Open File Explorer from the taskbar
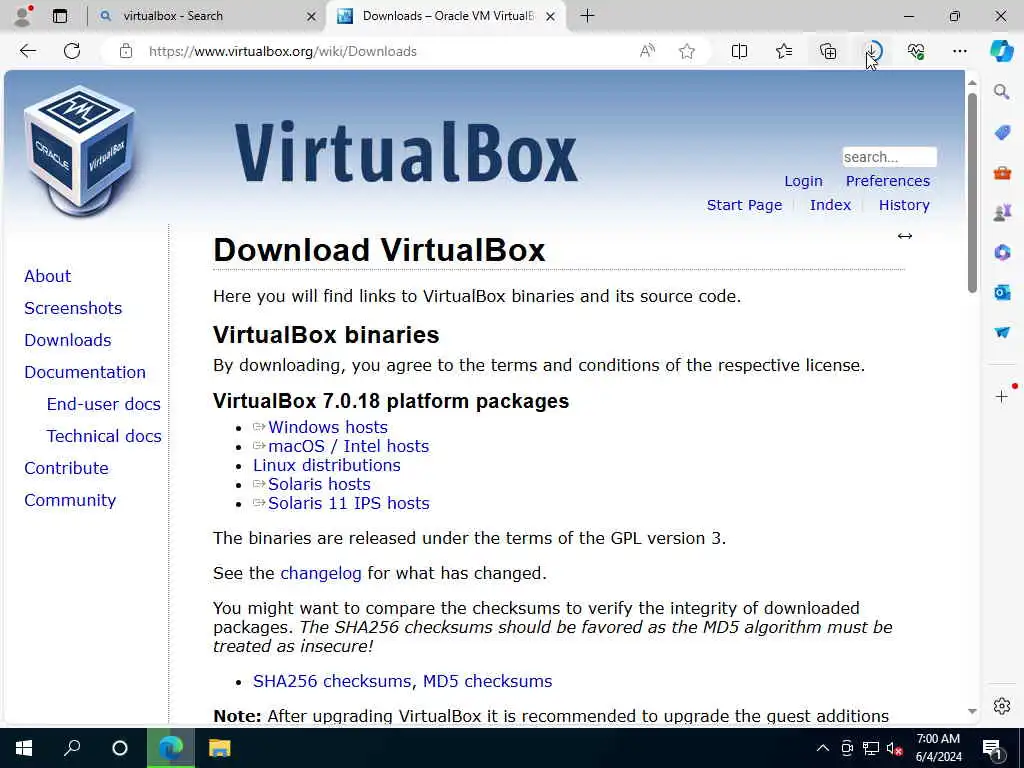Screen dimensions: 1024x768 pyautogui.click(x=219, y=748)
